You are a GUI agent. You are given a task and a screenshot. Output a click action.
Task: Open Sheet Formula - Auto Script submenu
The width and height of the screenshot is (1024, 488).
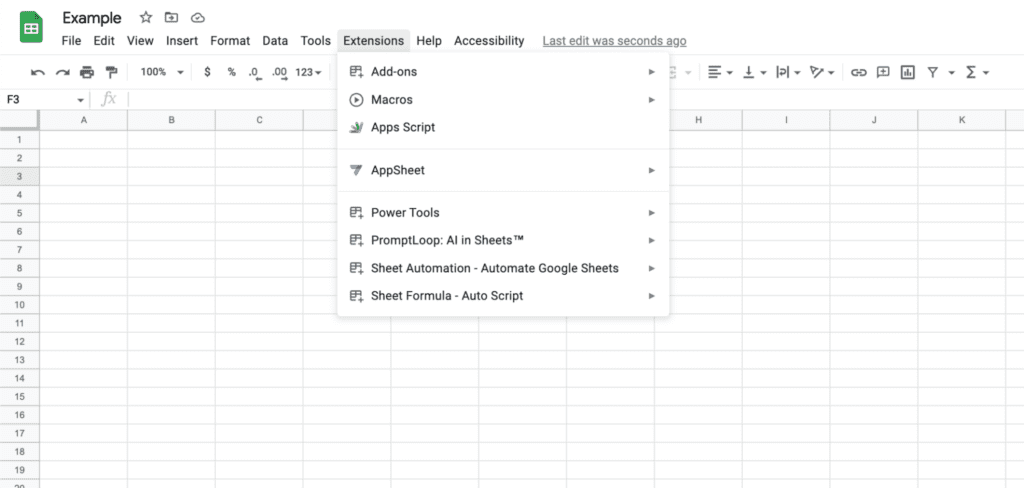tap(503, 296)
